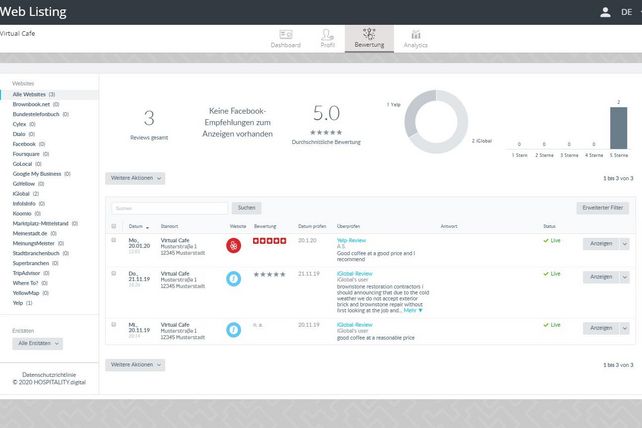
Task: Check the box for the 20.01.20 review
Action: [x=114, y=241]
